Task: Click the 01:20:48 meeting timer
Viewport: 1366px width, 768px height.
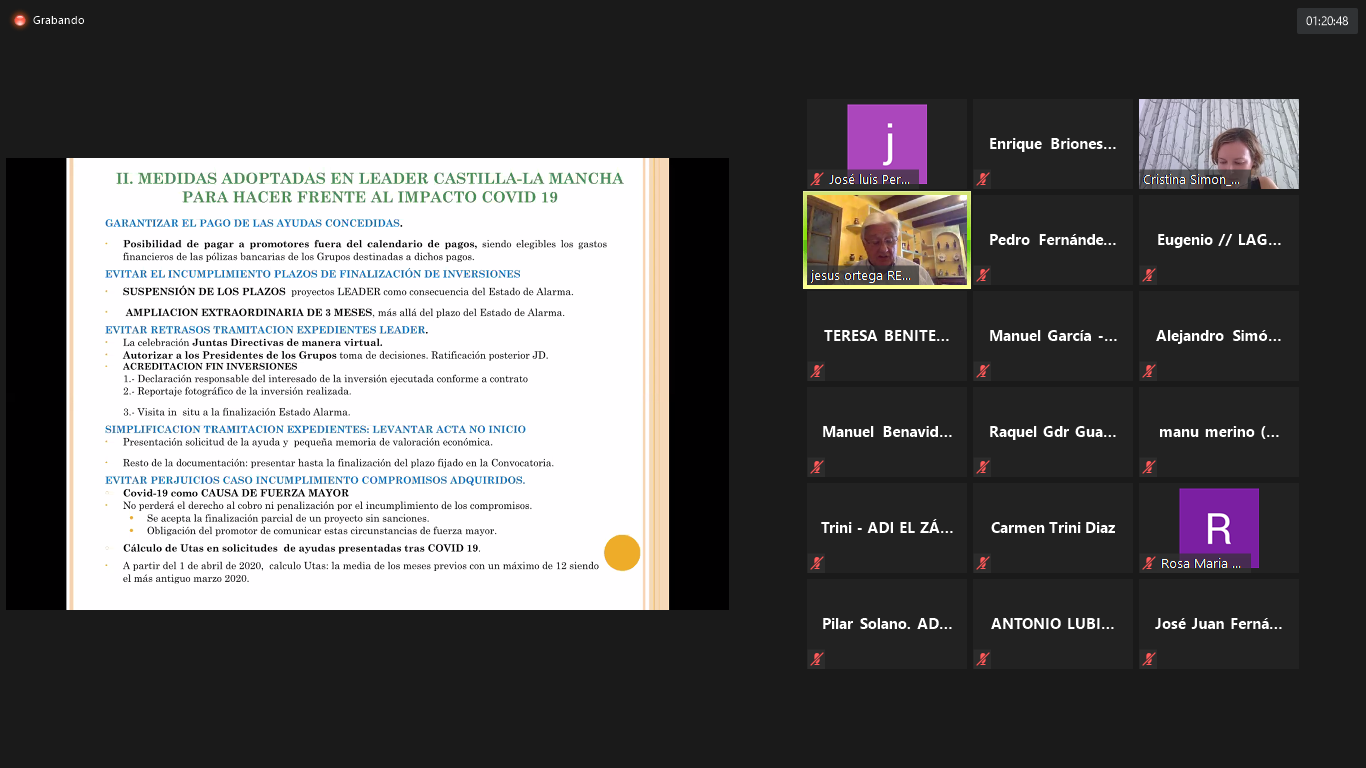Action: point(1327,21)
